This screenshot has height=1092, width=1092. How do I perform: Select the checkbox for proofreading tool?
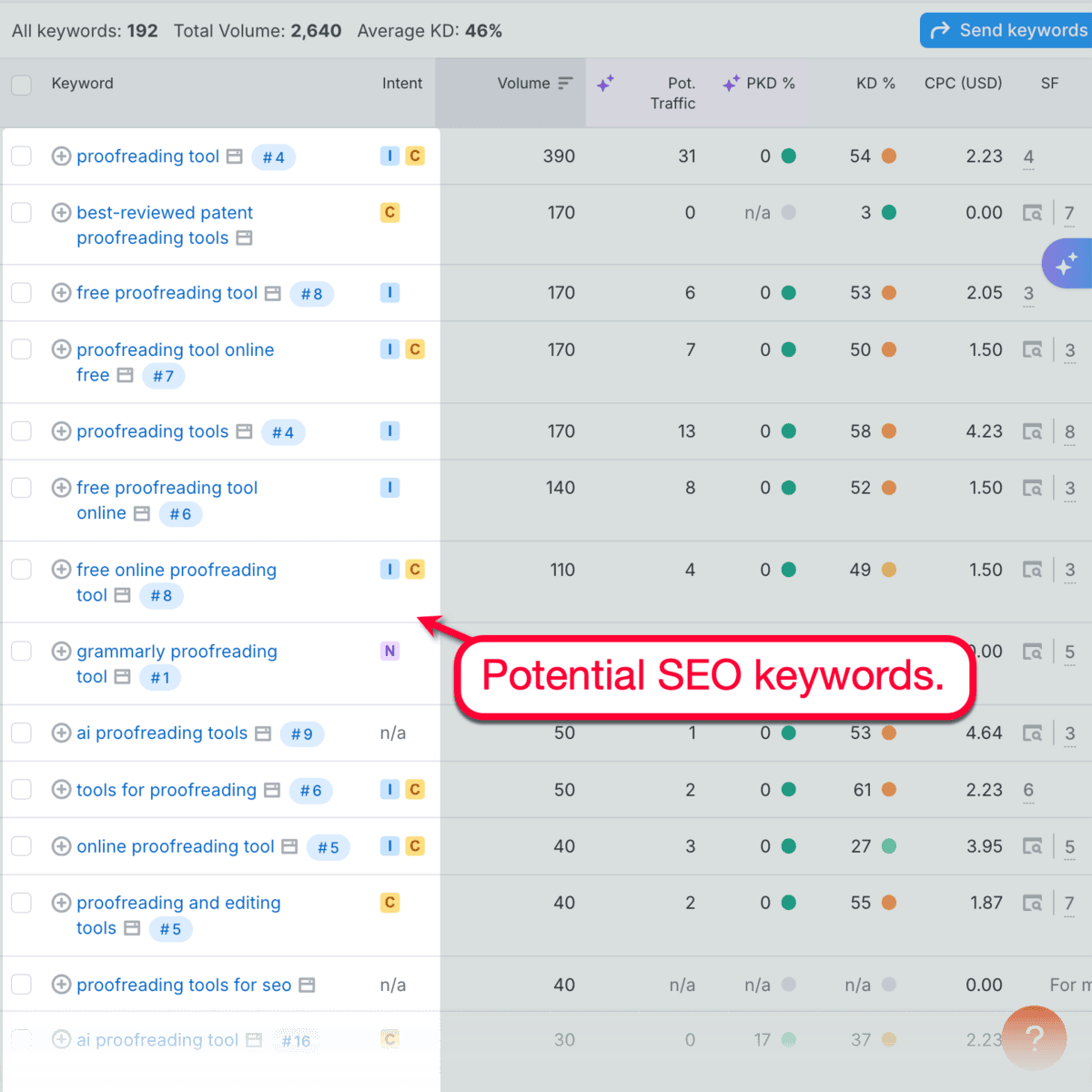(21, 156)
